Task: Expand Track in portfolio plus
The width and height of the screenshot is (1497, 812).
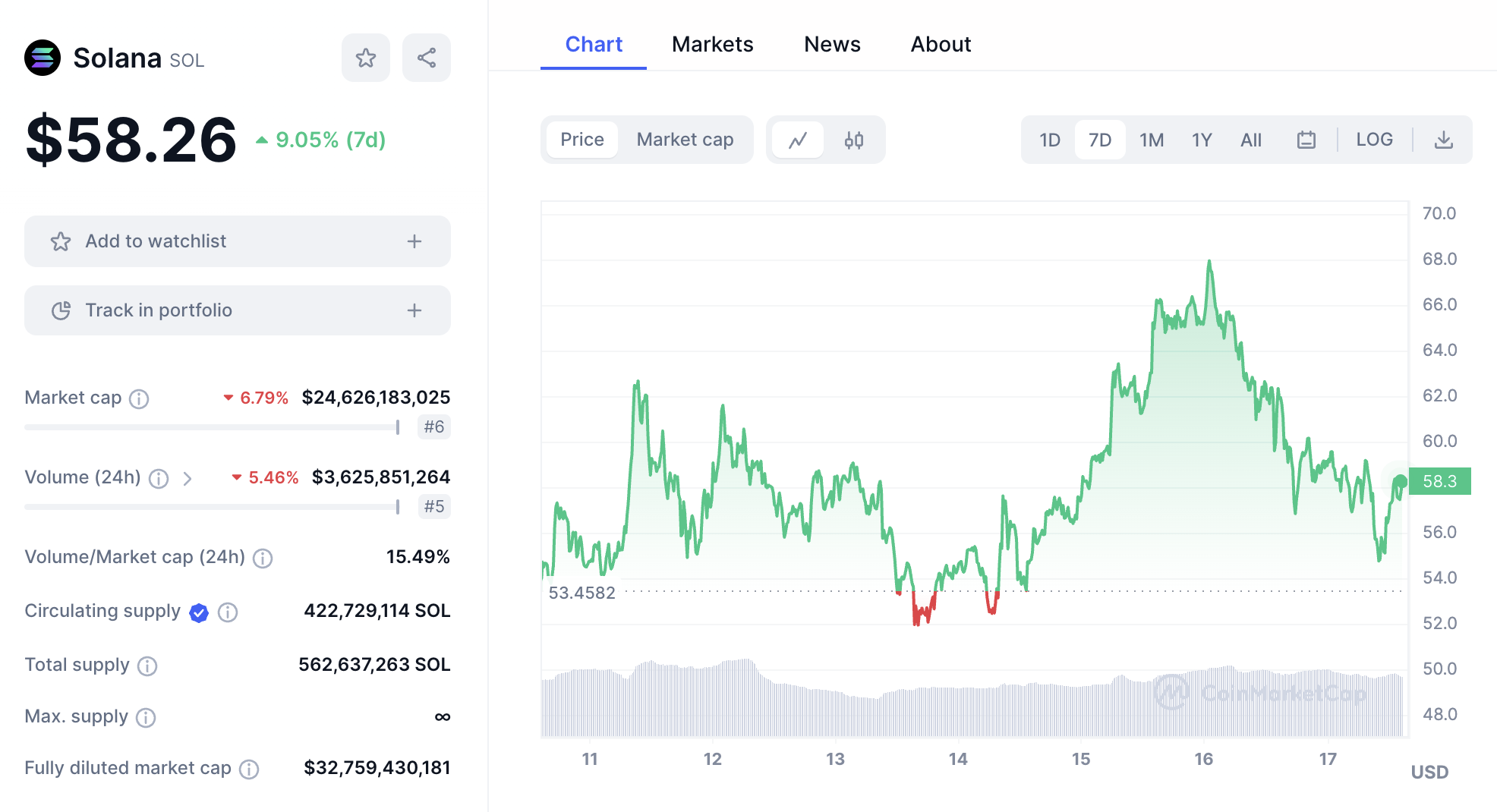Action: click(x=414, y=310)
